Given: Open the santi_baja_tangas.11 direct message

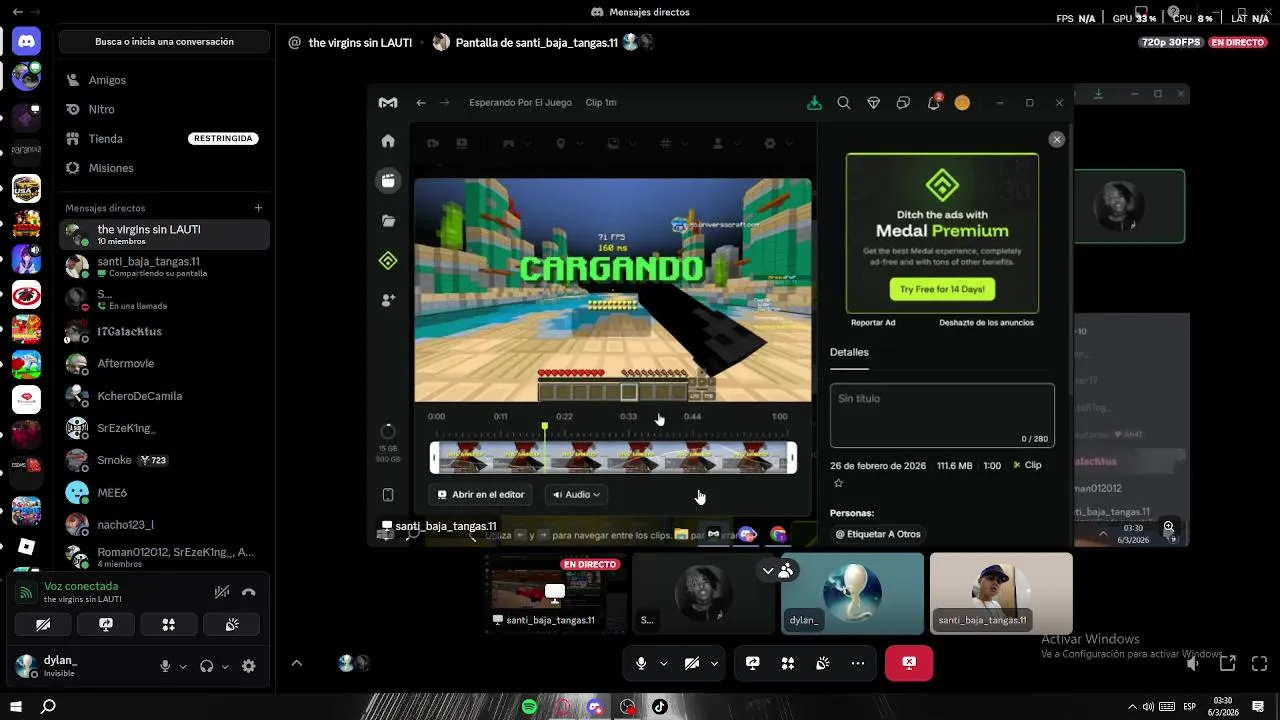Looking at the screenshot, I should pyautogui.click(x=165, y=266).
